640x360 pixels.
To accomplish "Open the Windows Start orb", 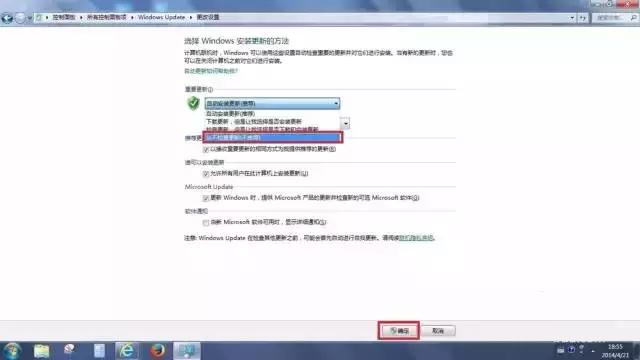I will 12,351.
